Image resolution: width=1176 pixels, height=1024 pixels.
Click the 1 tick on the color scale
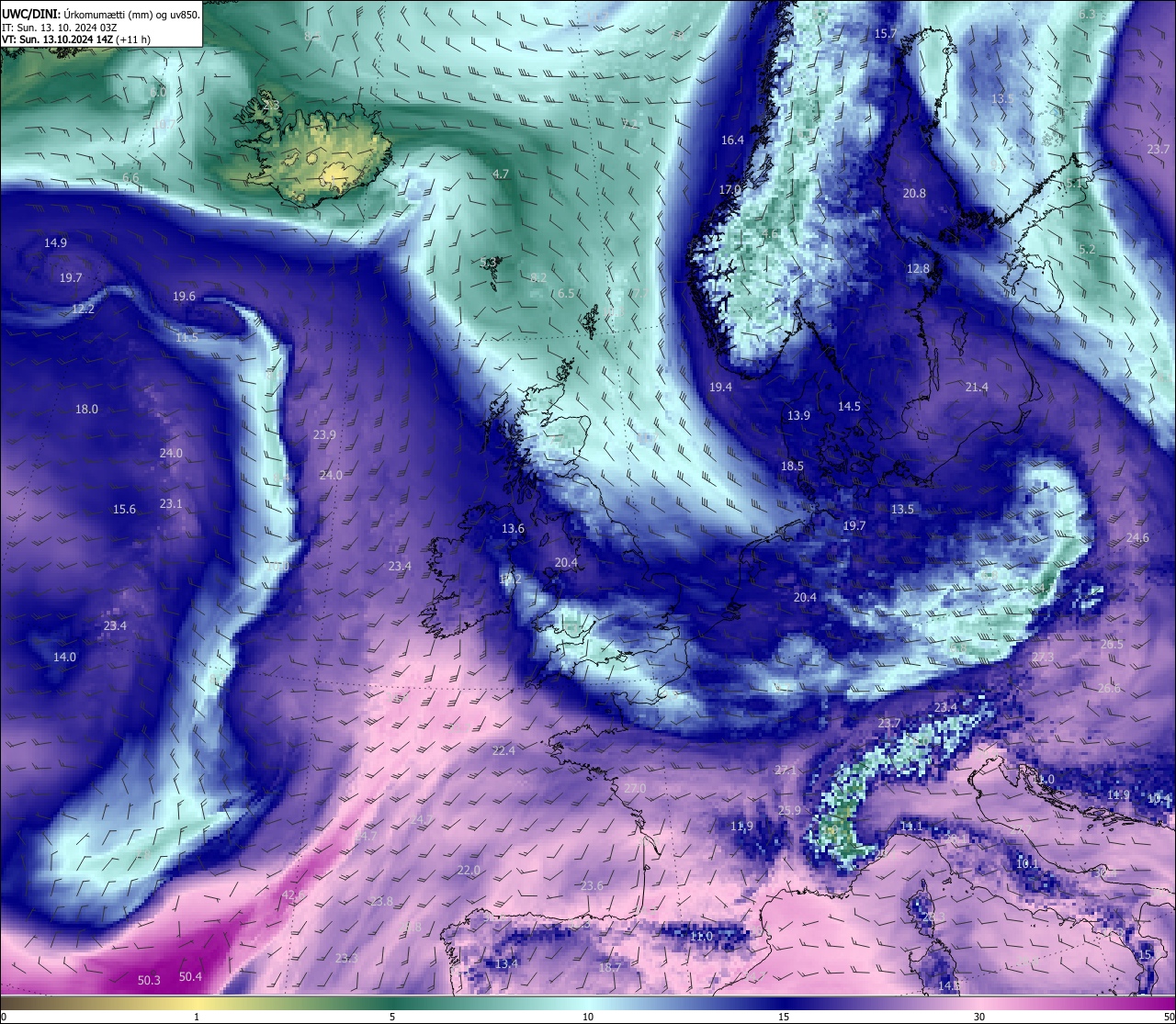point(197,1017)
